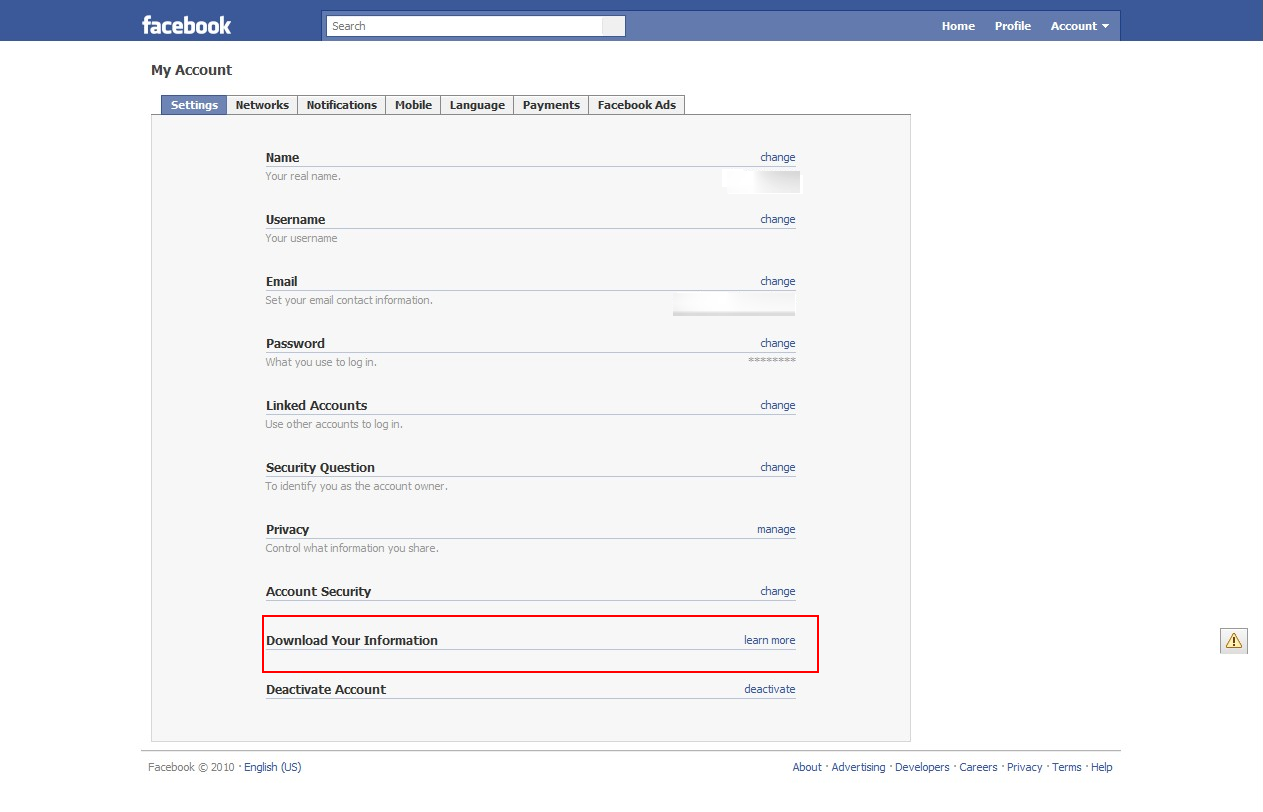The image size is (1263, 812).
Task: Click 'To identify you as the account owner.' text
Action: coord(356,486)
